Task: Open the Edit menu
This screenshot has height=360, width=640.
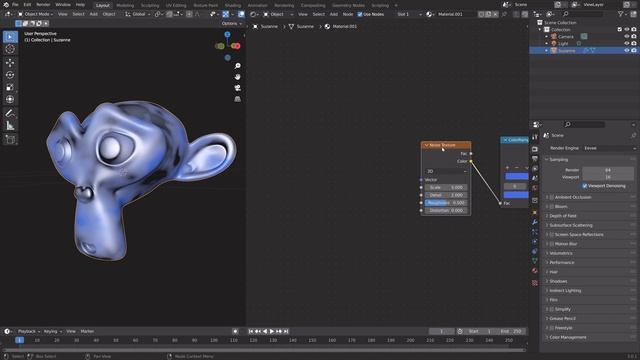Action: pos(27,4)
